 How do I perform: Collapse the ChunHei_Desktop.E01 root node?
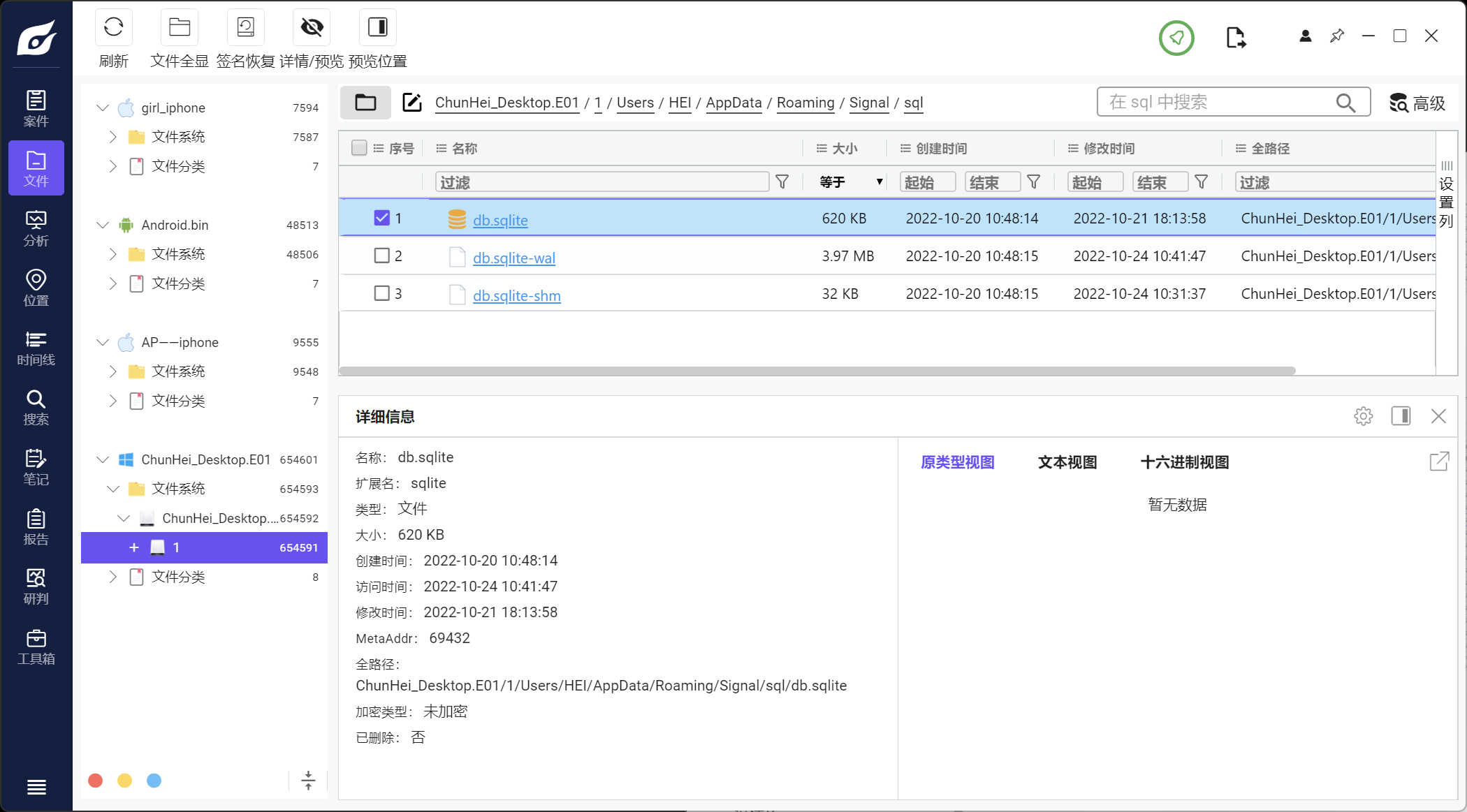click(103, 459)
